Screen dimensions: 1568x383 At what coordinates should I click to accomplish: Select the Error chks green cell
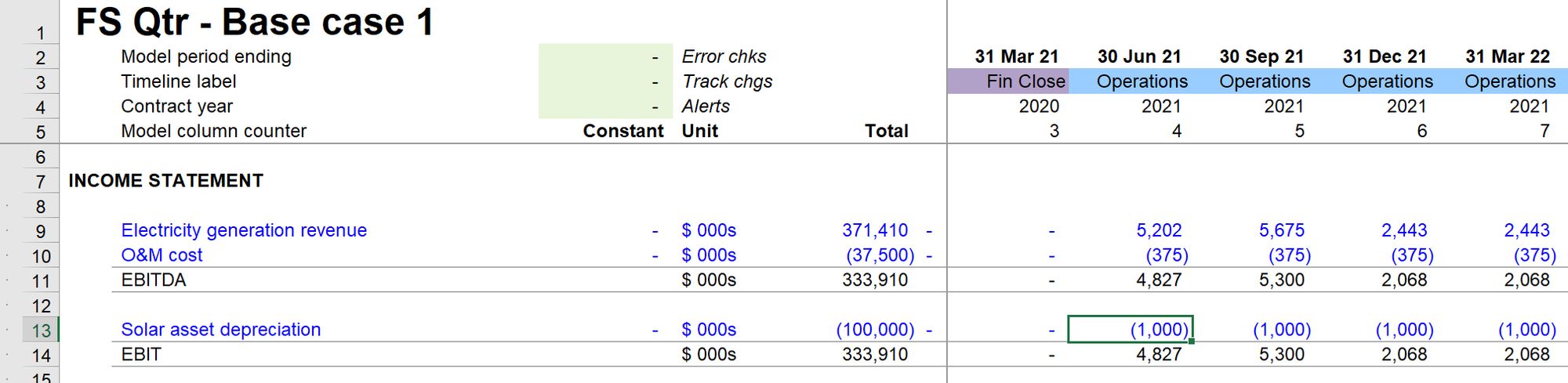pyautogui.click(x=605, y=56)
